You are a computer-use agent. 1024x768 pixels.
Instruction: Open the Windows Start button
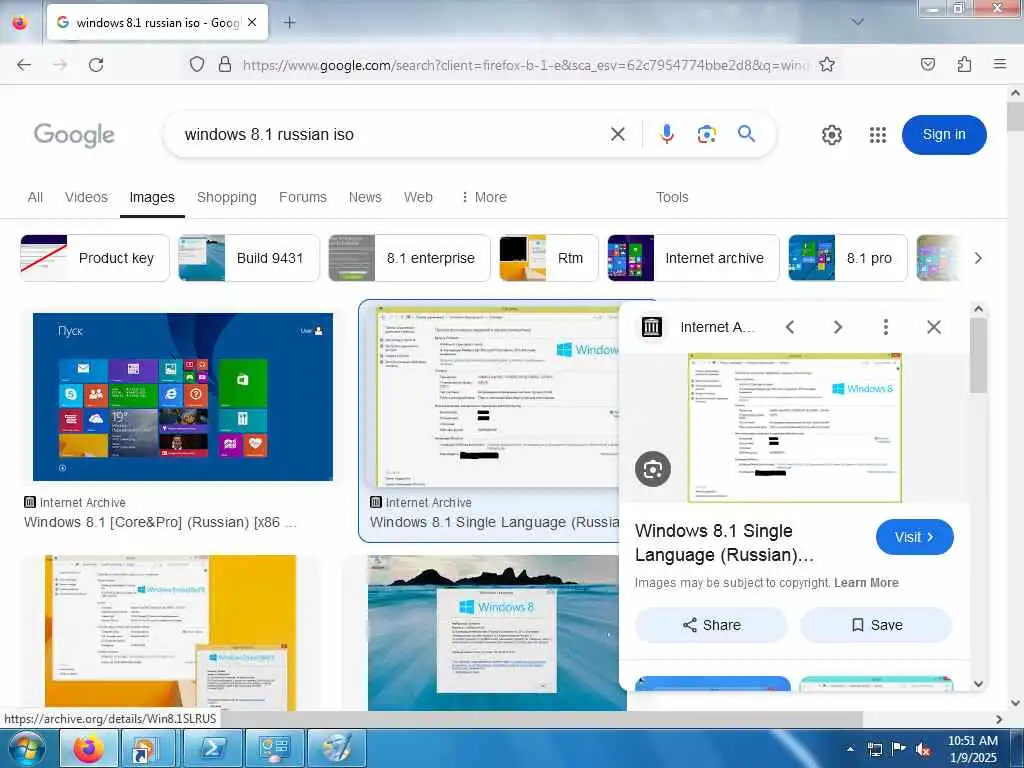[x=27, y=748]
